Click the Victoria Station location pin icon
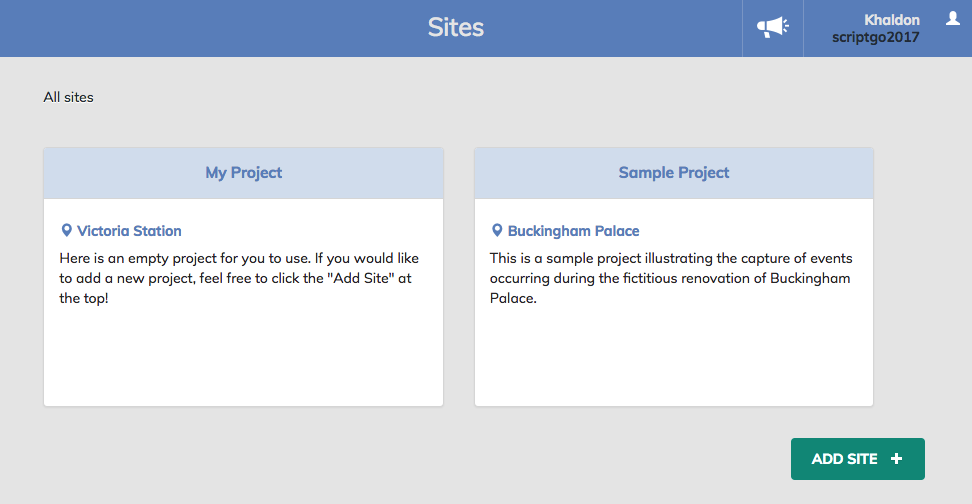Screen dimensions: 972x504 [x=66, y=231]
